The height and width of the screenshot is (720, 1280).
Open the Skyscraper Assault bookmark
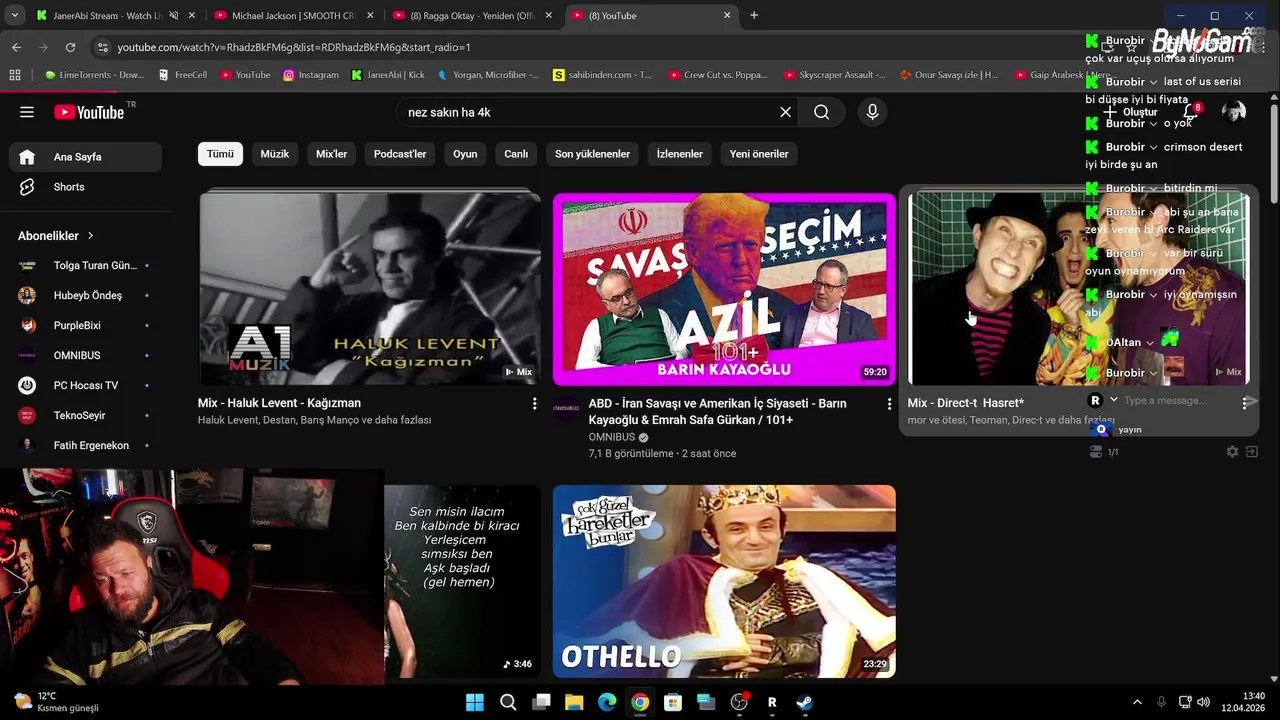click(835, 75)
